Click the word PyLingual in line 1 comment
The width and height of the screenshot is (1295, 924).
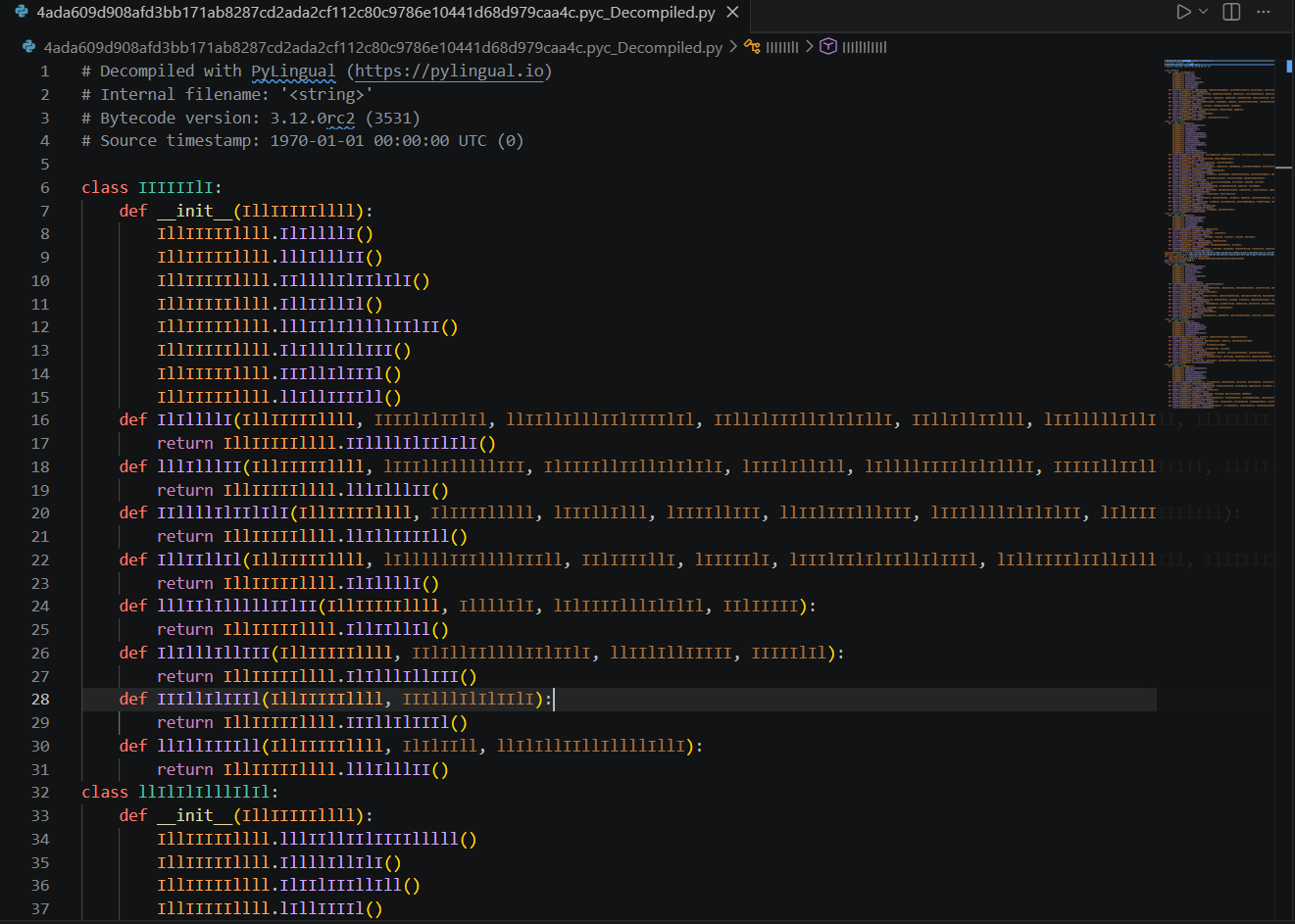tap(293, 71)
